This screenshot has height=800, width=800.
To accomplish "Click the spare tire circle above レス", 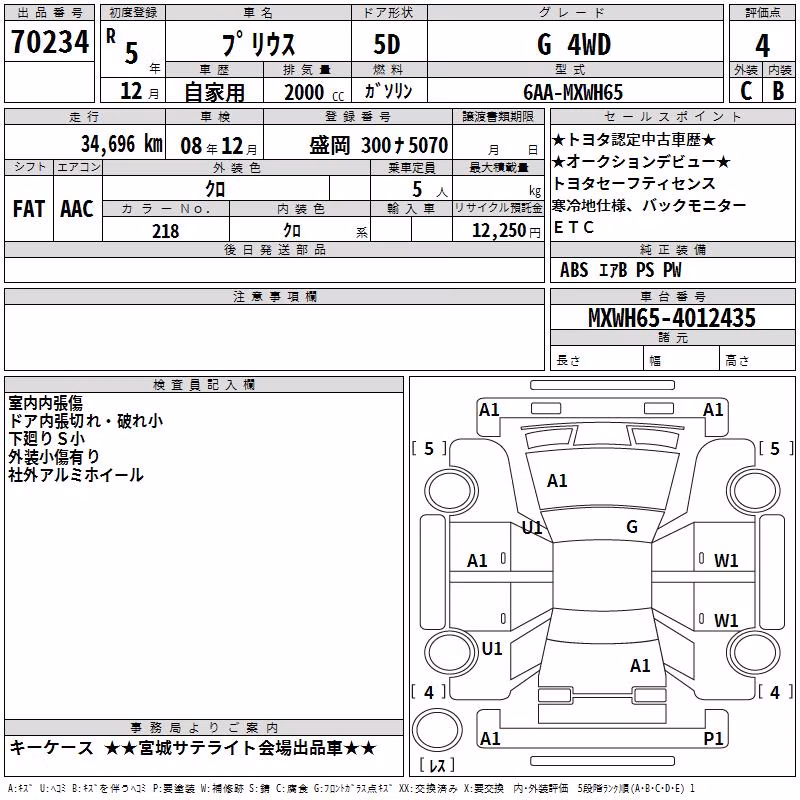I will (437, 730).
